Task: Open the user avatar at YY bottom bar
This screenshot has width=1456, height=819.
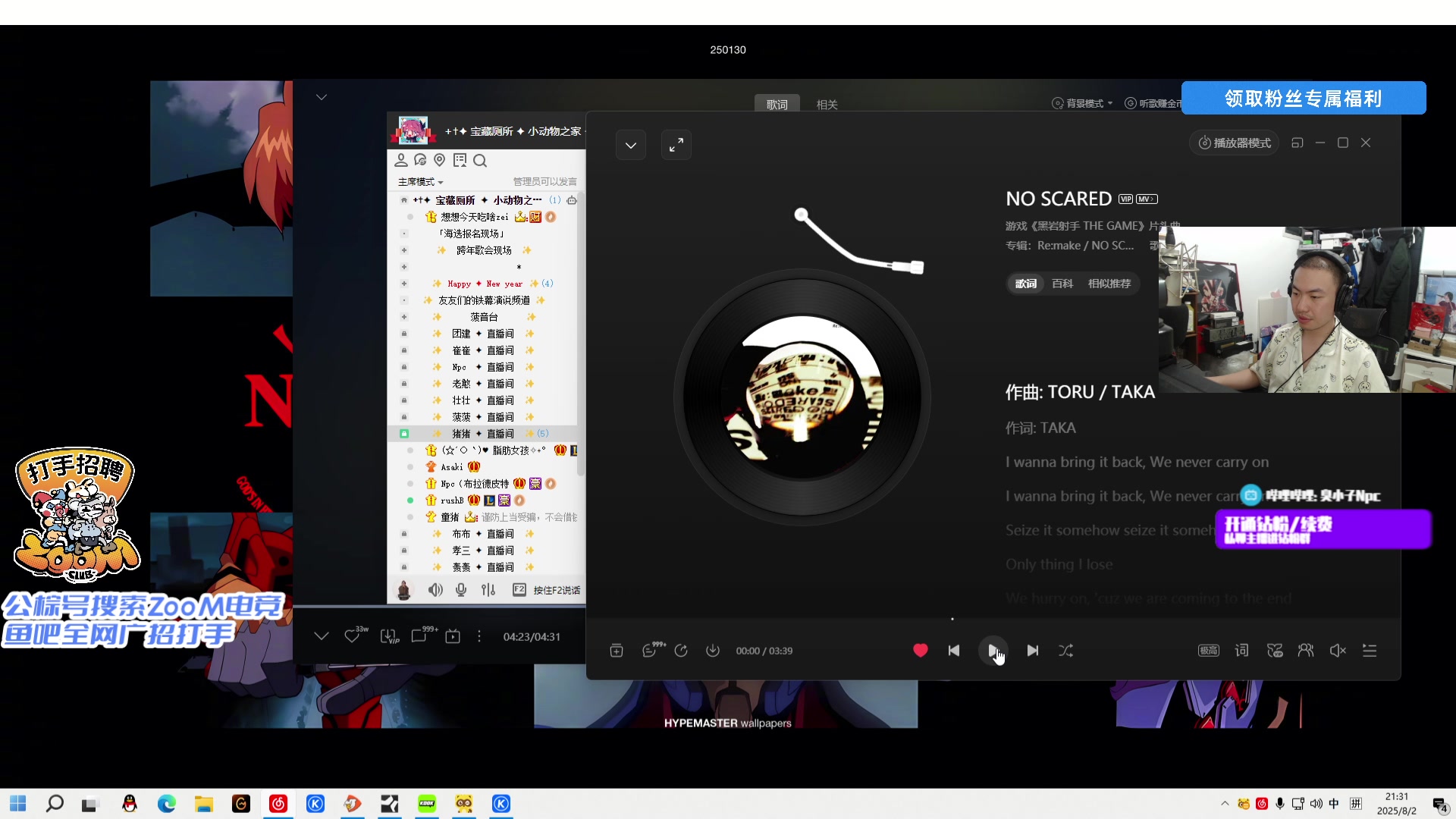Action: (x=404, y=590)
